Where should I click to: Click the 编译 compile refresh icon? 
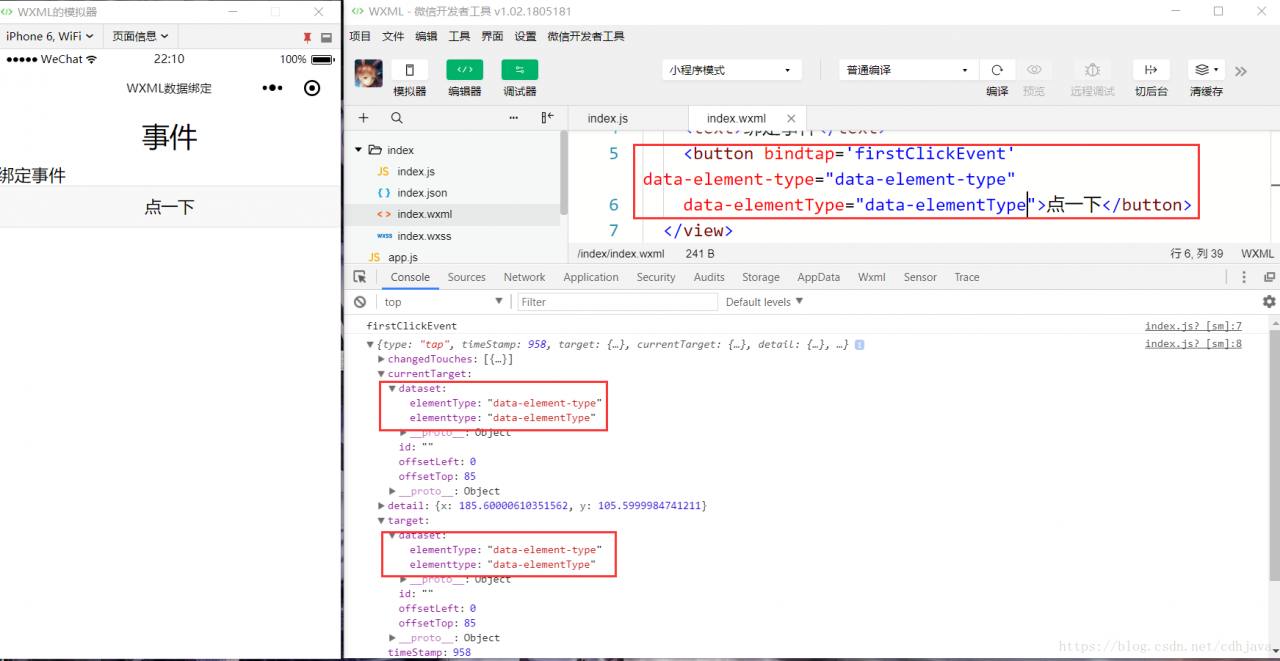click(997, 70)
